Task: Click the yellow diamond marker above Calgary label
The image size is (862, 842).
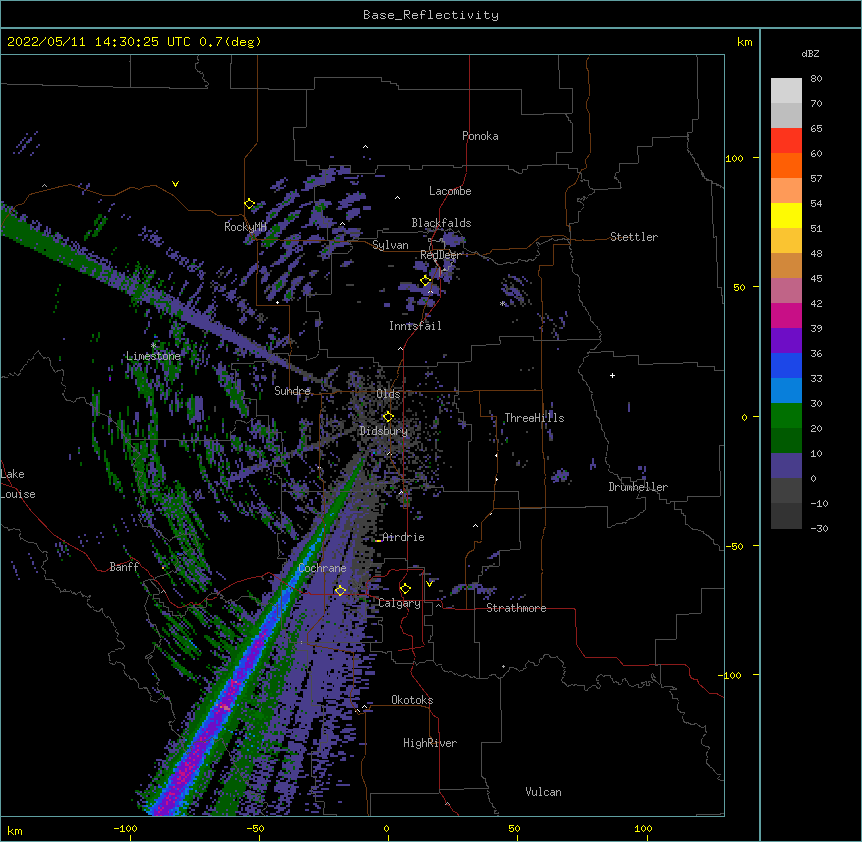Action: tap(405, 589)
